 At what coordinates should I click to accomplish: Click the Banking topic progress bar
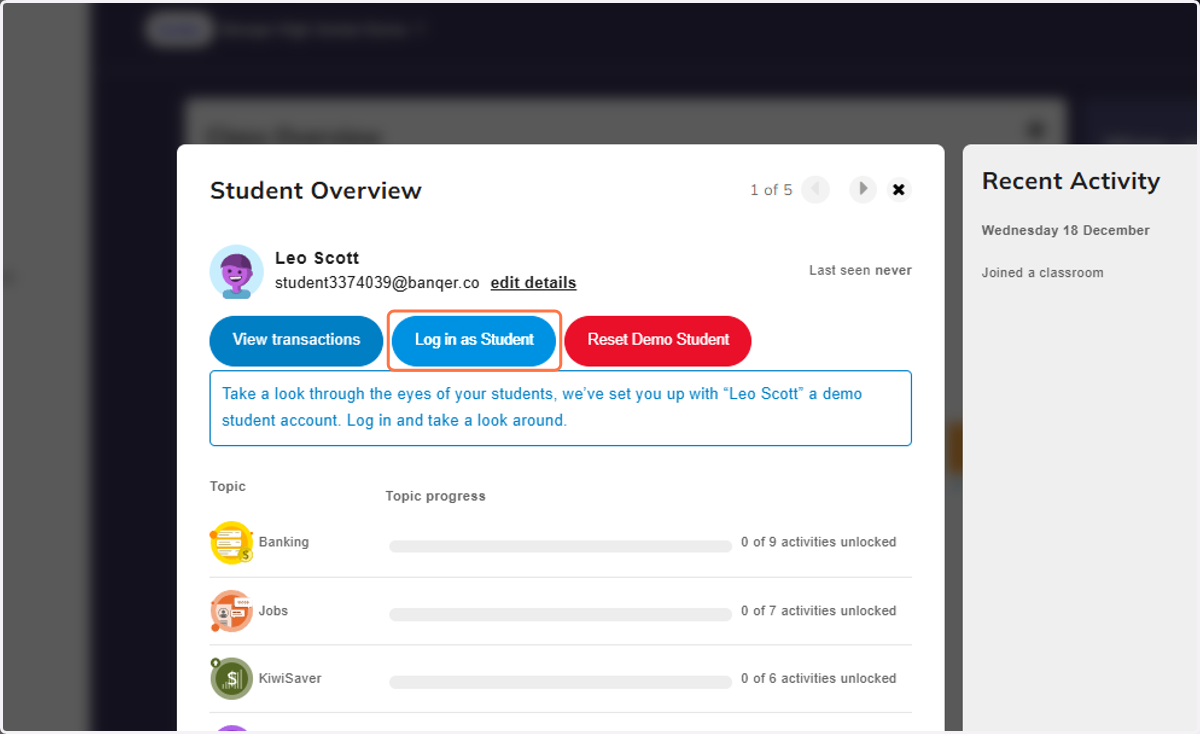(560, 546)
